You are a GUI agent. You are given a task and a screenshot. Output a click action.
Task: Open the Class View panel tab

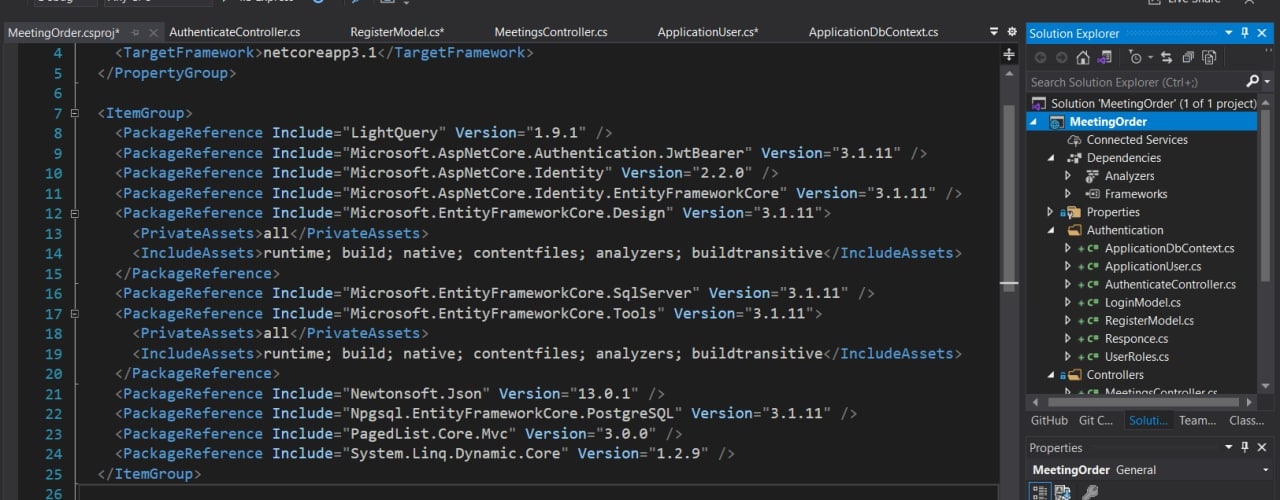click(1247, 420)
